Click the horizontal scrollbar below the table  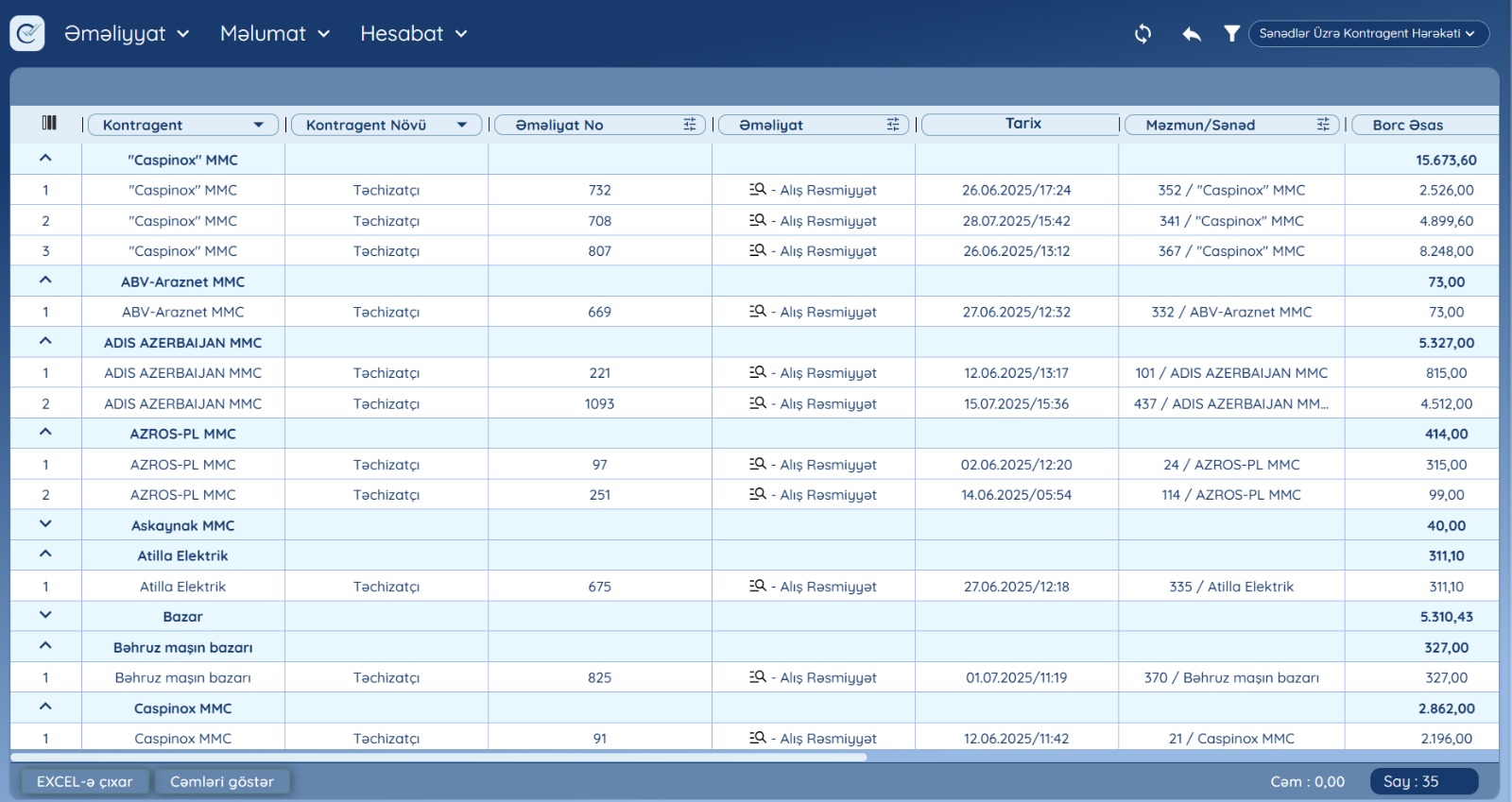click(x=438, y=757)
